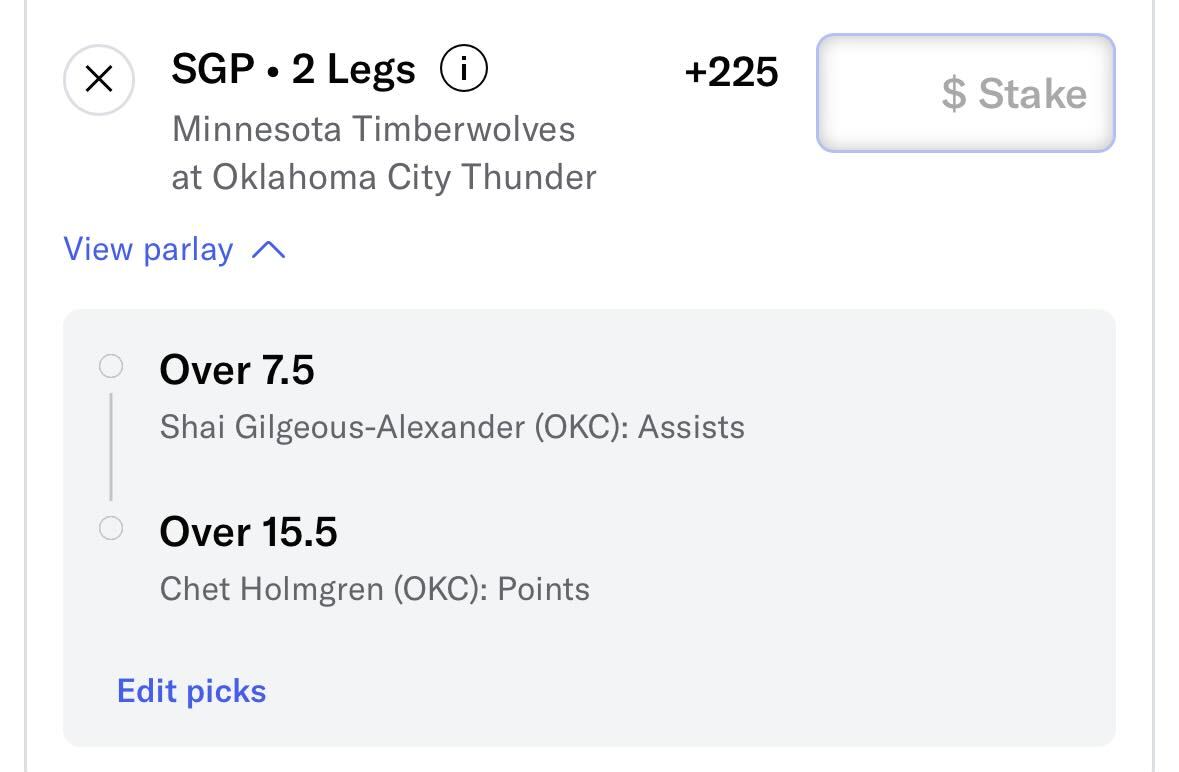Click the dollar sign in Stake box

pos(953,94)
